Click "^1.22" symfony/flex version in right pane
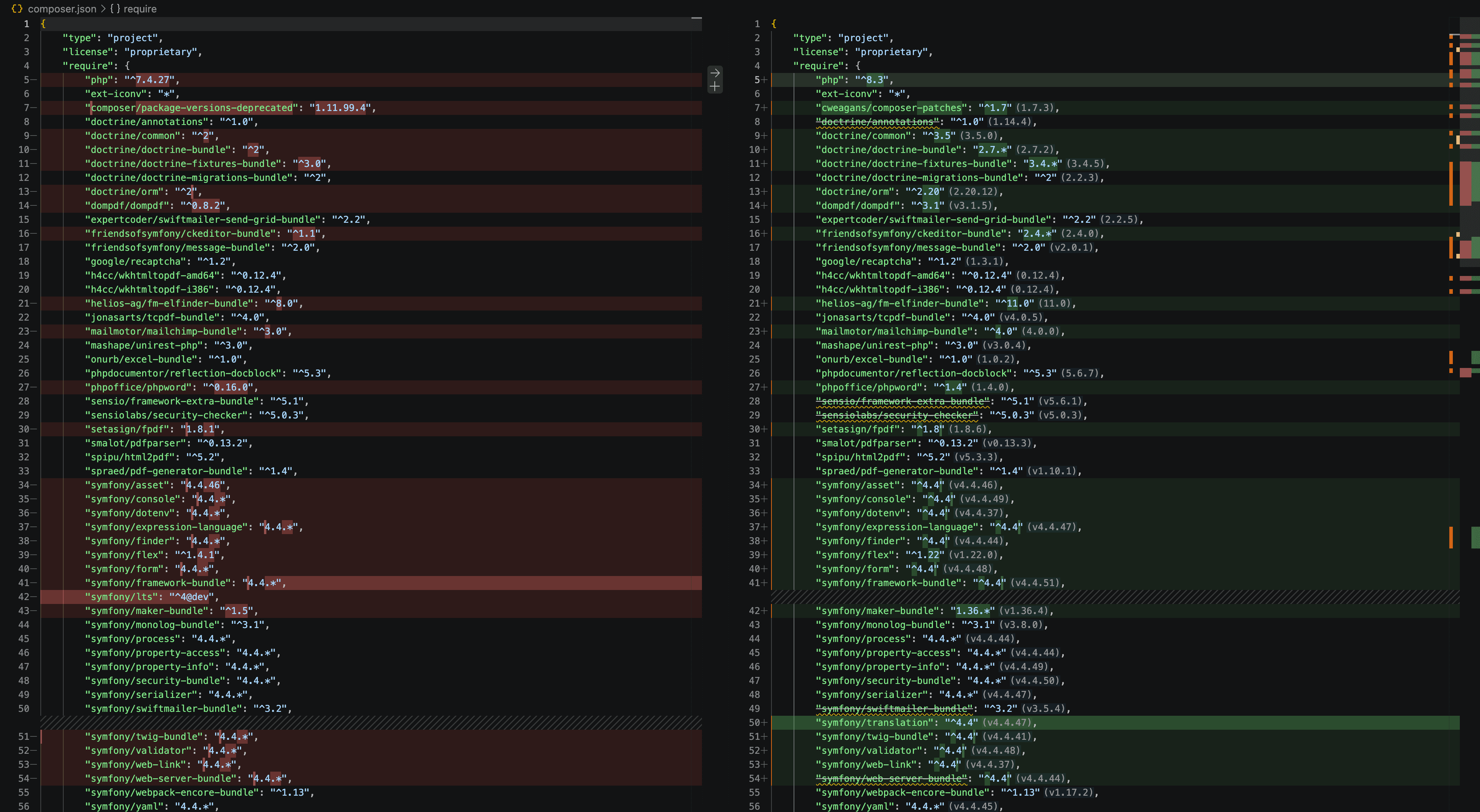This screenshot has height=812, width=1480. point(925,555)
